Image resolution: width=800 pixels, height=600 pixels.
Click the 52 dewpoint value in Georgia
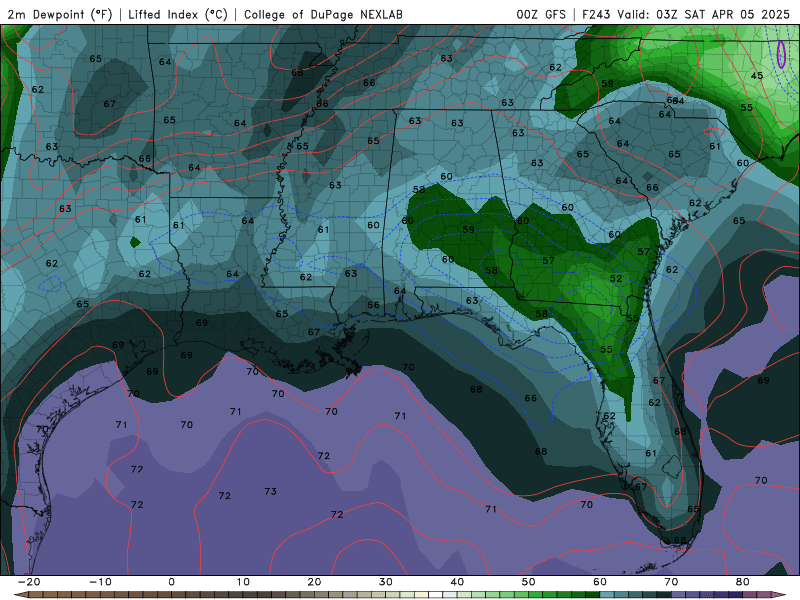click(x=616, y=279)
